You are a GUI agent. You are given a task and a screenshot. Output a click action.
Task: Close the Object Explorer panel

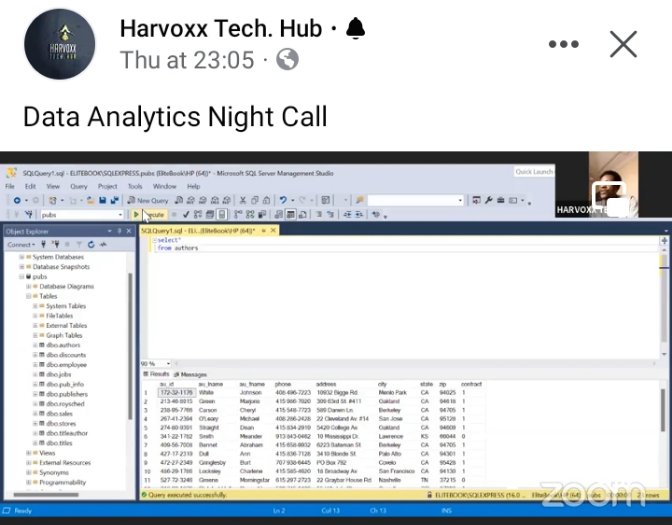point(129,231)
